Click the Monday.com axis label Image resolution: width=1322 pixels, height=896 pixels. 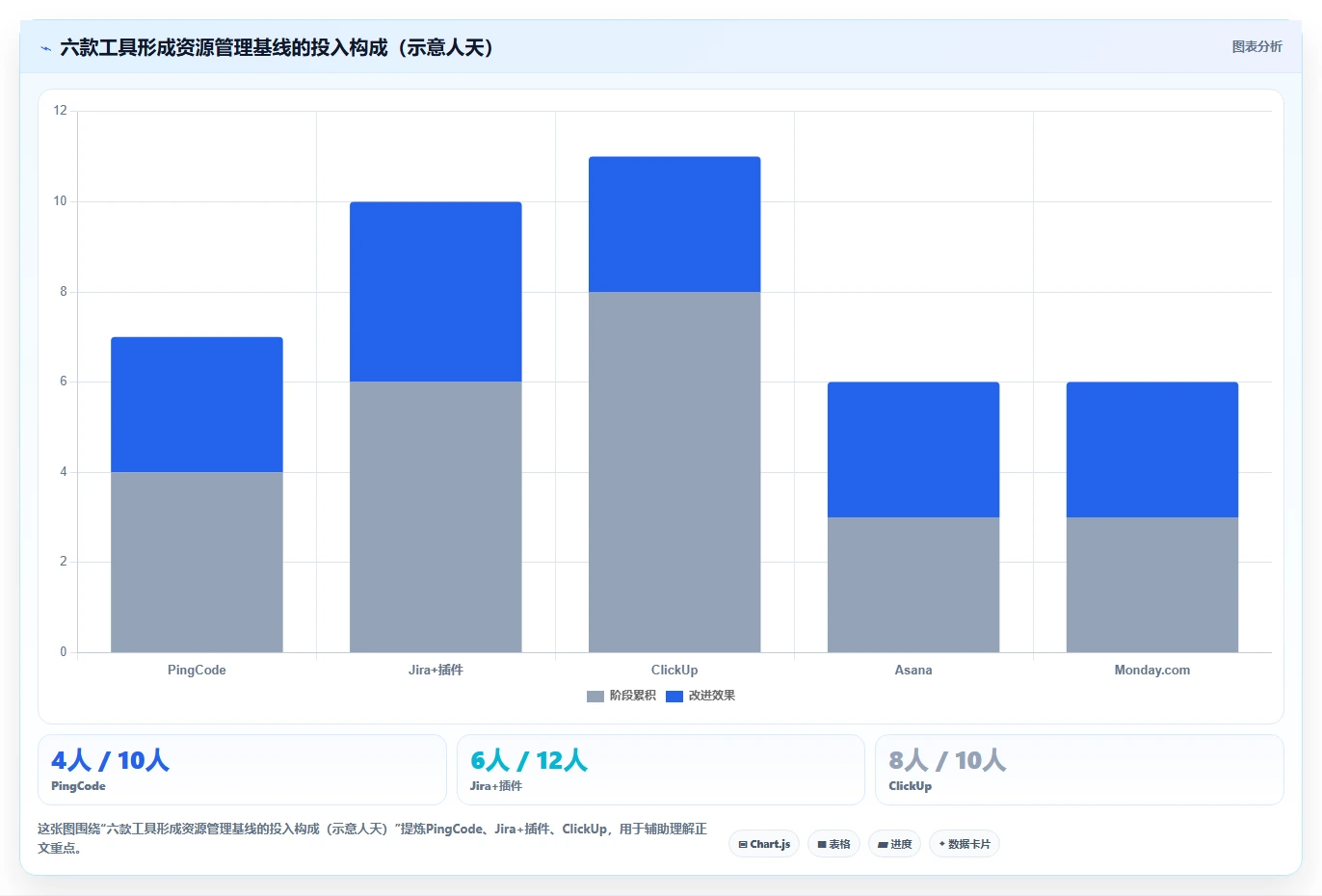point(1152,670)
